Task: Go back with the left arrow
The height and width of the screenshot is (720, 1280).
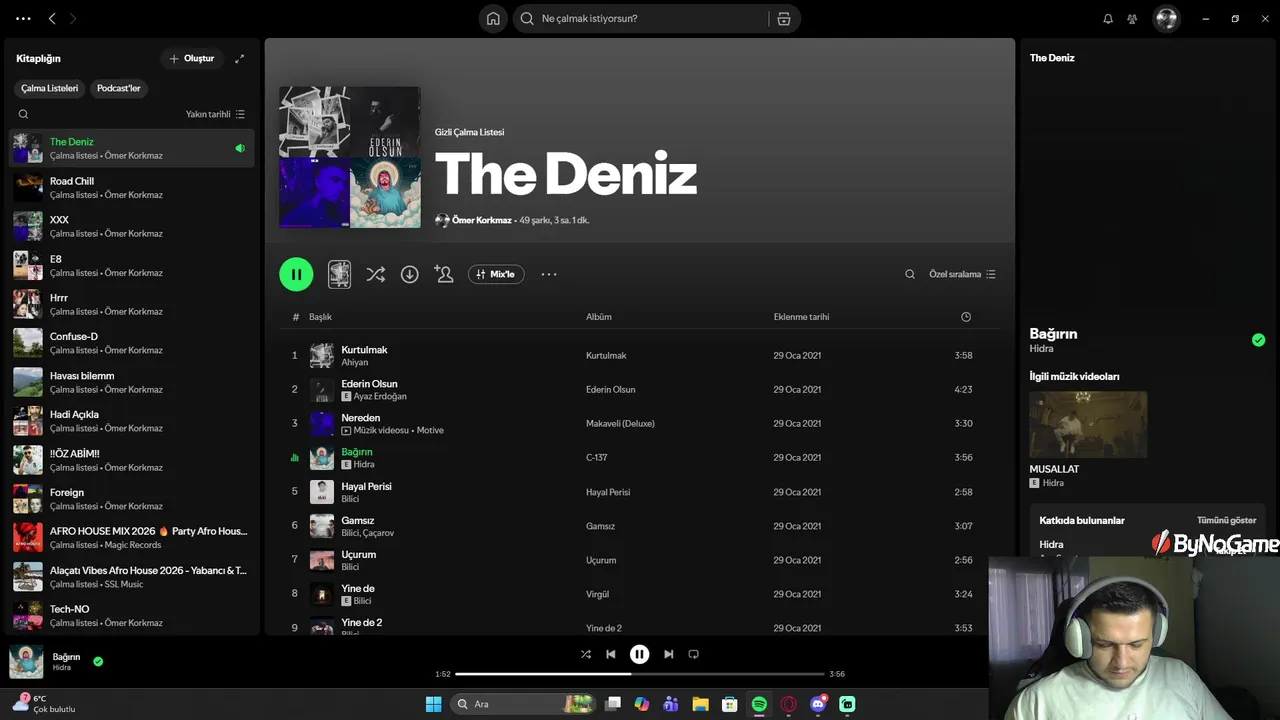Action: click(x=52, y=18)
